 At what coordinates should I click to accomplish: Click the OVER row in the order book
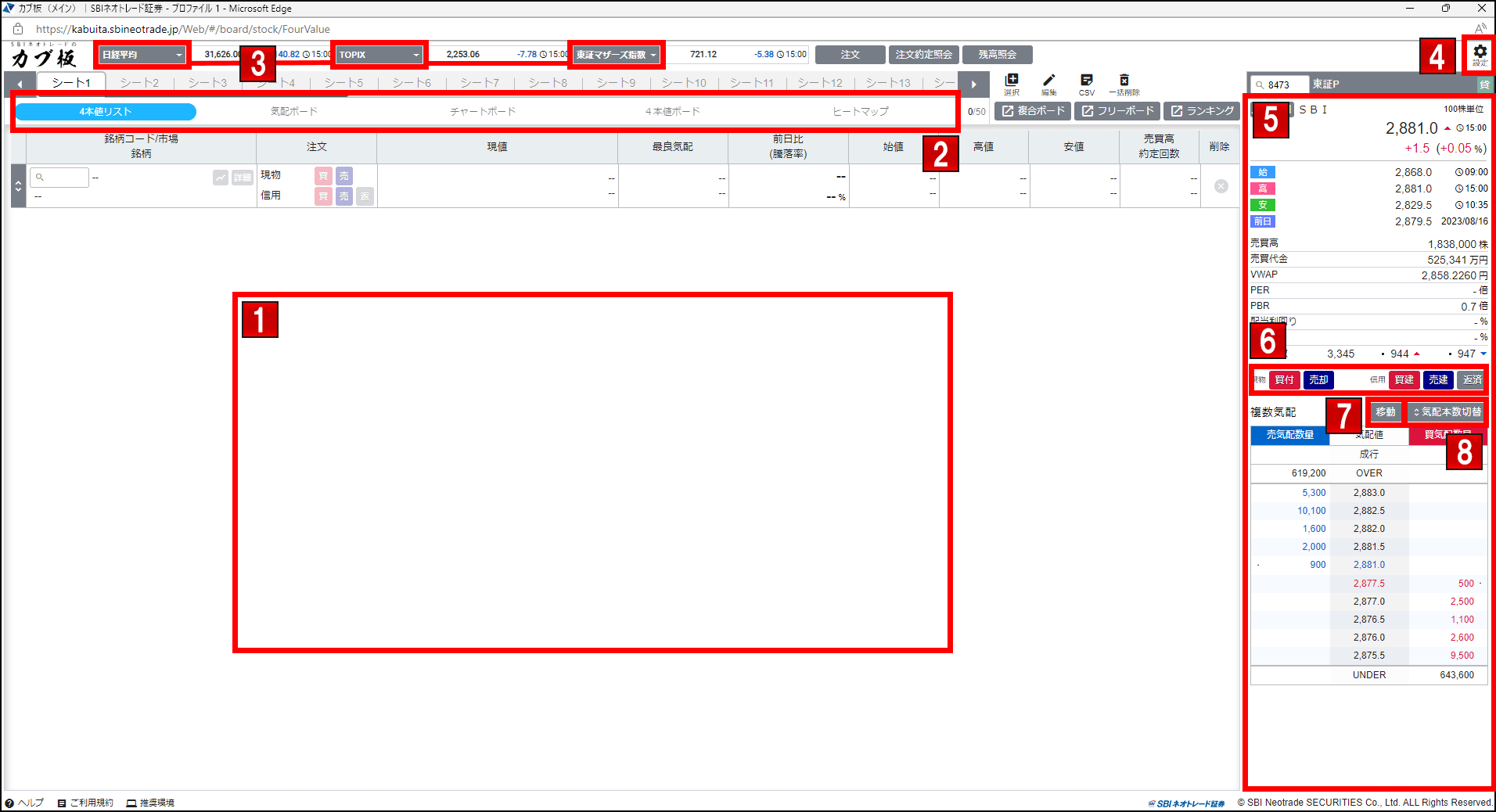1369,473
